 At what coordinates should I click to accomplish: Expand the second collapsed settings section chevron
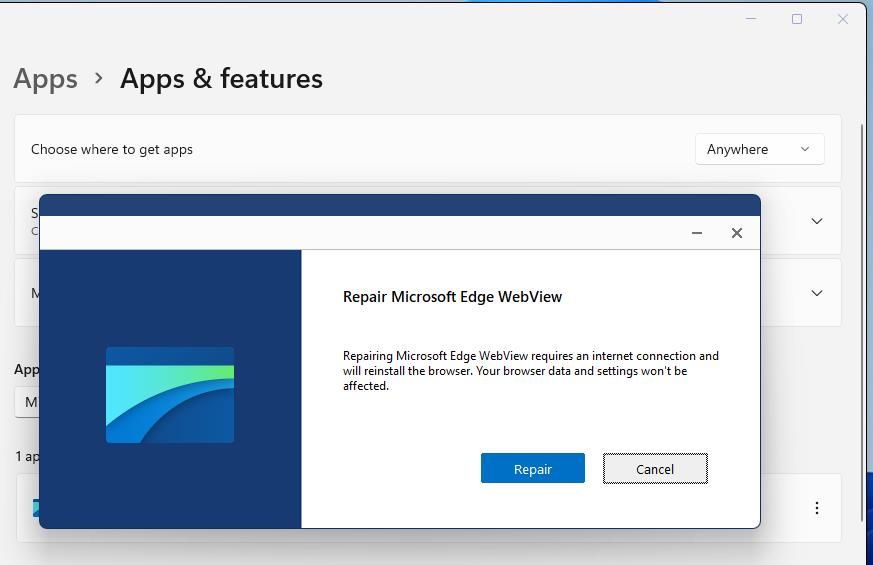pyautogui.click(x=816, y=293)
